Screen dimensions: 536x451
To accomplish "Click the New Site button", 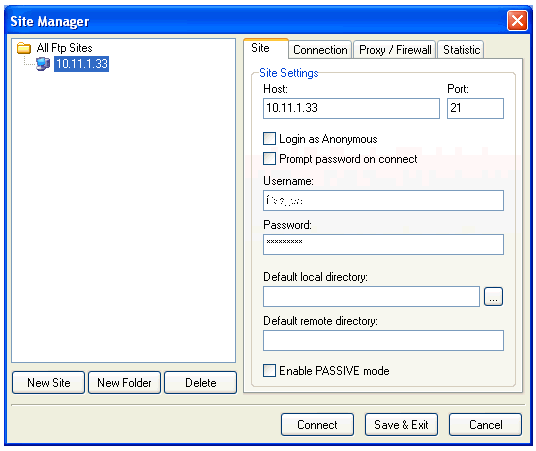I will coord(49,383).
